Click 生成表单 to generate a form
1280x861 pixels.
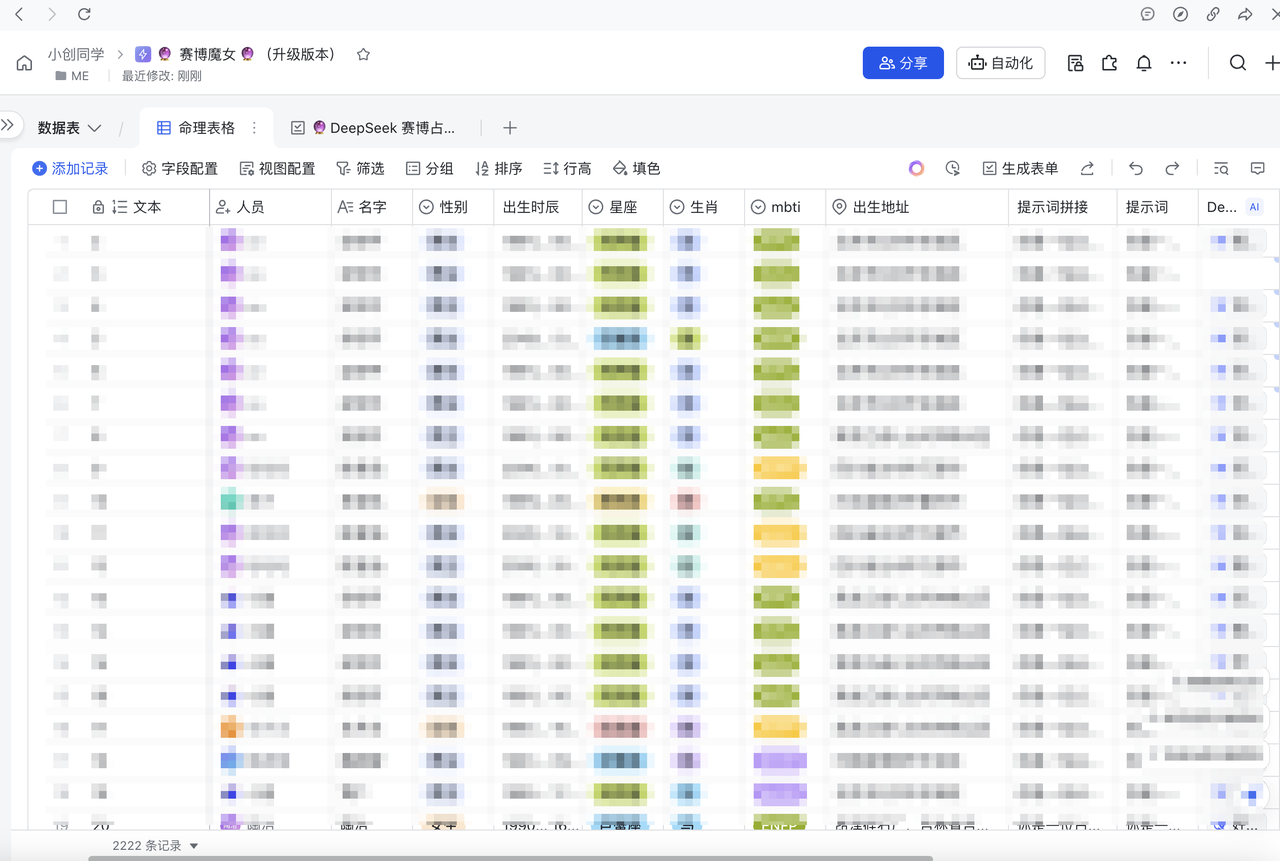[1020, 168]
